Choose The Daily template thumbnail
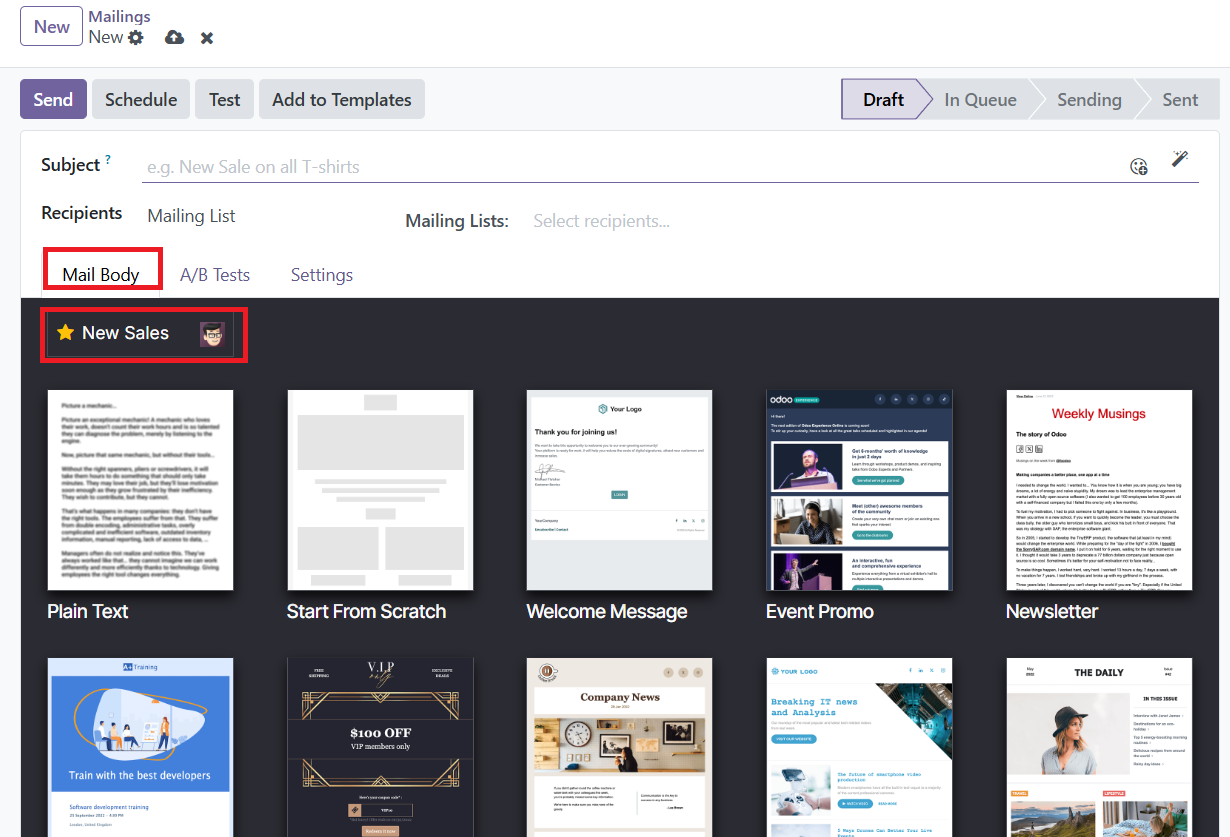This screenshot has height=837, width=1230. tap(1099, 747)
